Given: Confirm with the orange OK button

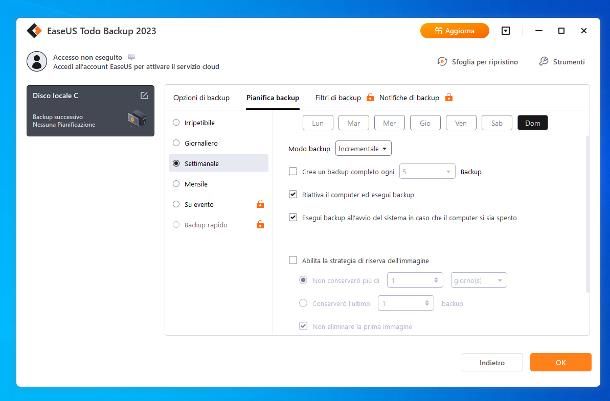Looking at the screenshot, I should [x=561, y=362].
